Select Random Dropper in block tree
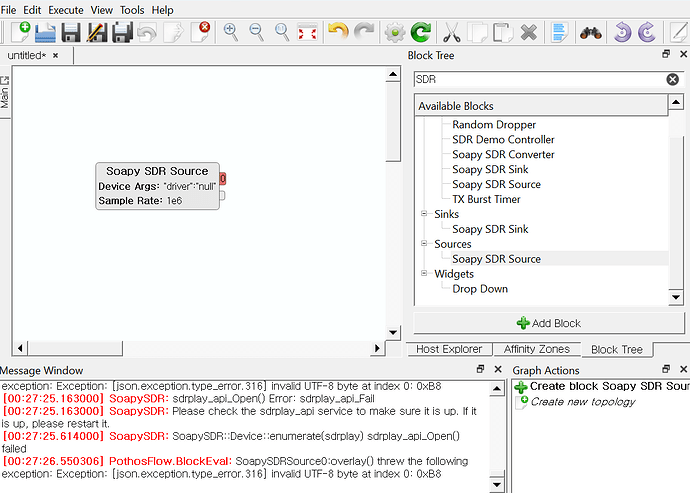This screenshot has height=493, width=690. [x=494, y=125]
